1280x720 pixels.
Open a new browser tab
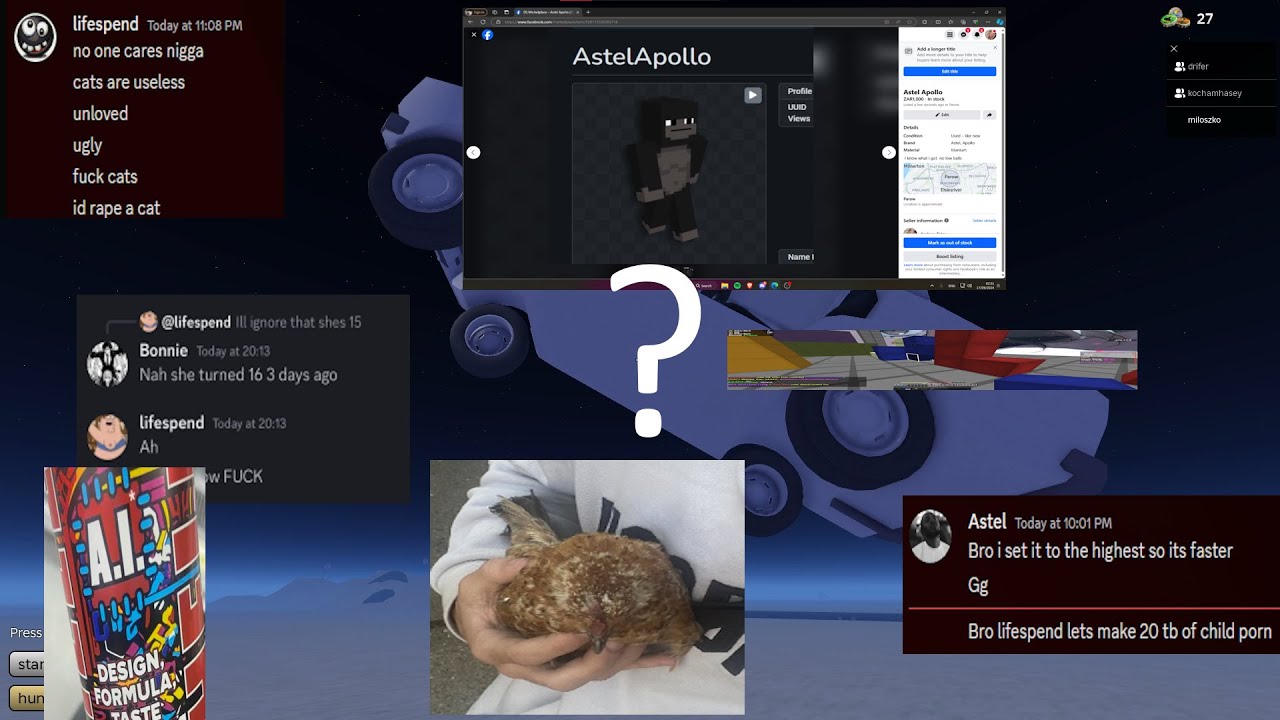(x=588, y=12)
